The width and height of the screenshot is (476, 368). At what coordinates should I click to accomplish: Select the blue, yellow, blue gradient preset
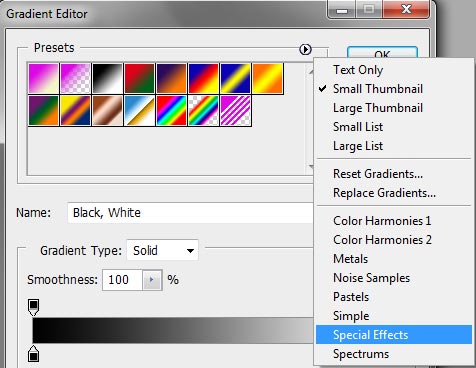(x=235, y=79)
